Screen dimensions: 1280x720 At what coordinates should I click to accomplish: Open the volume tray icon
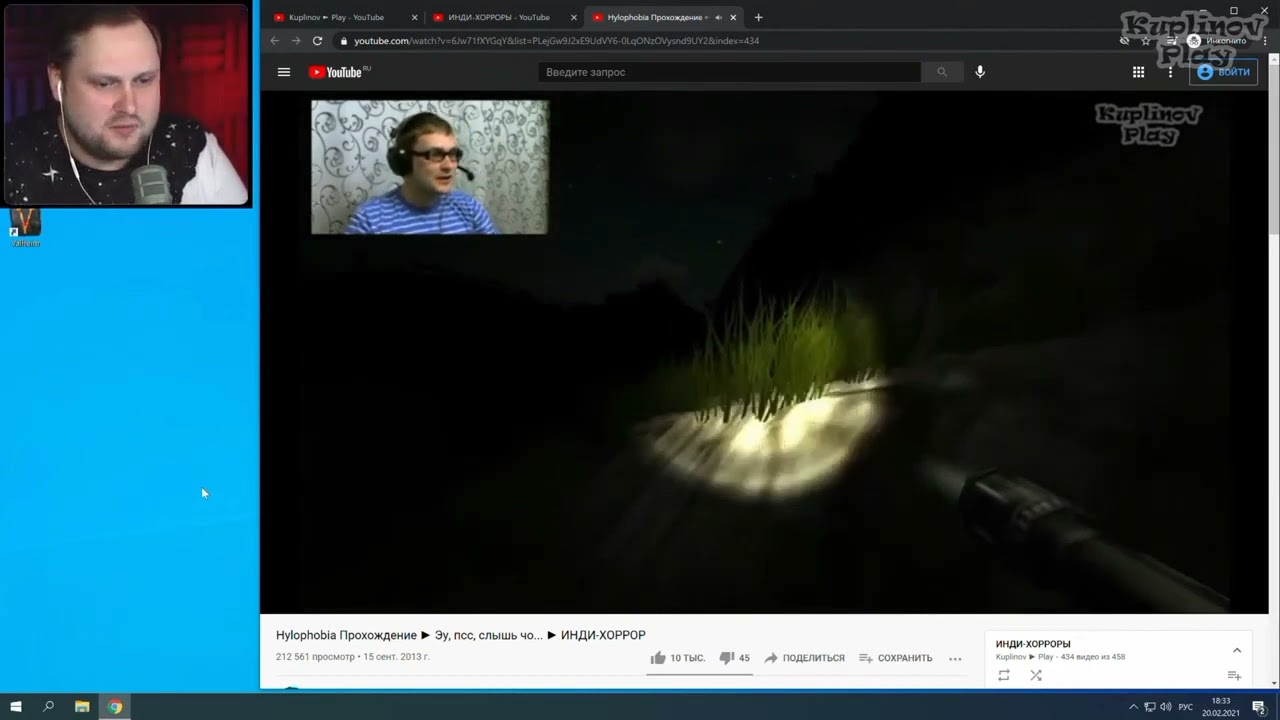point(1166,707)
